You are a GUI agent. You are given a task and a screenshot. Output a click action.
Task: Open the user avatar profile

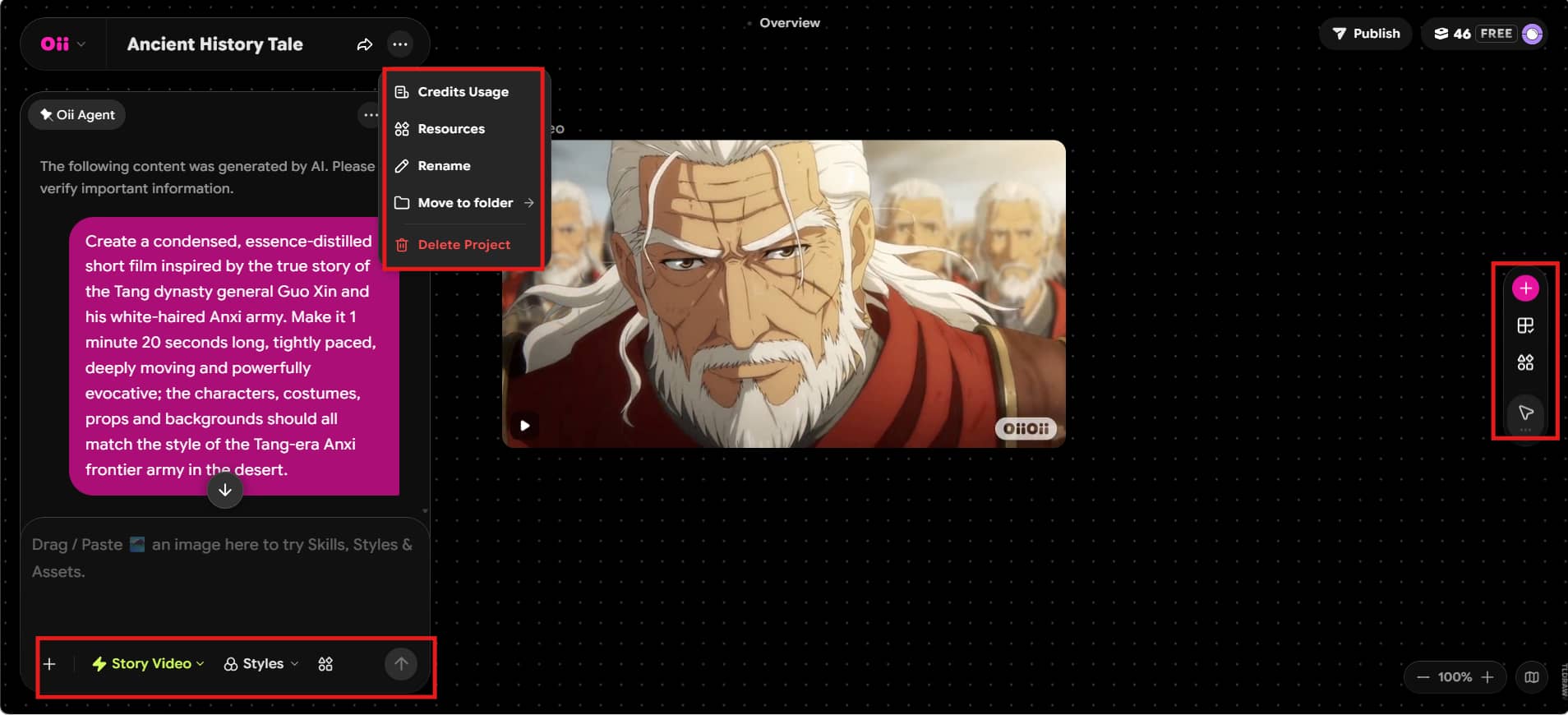point(1532,34)
